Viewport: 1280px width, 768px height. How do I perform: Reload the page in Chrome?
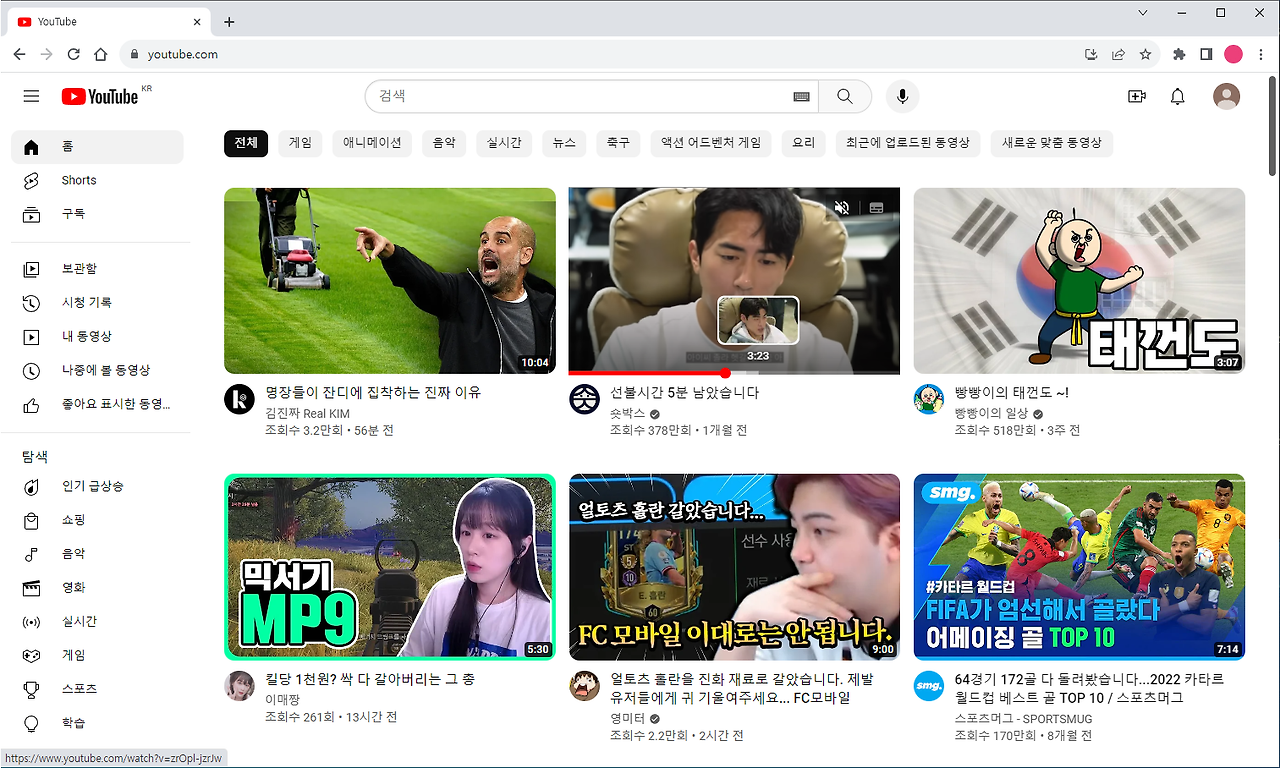73,54
